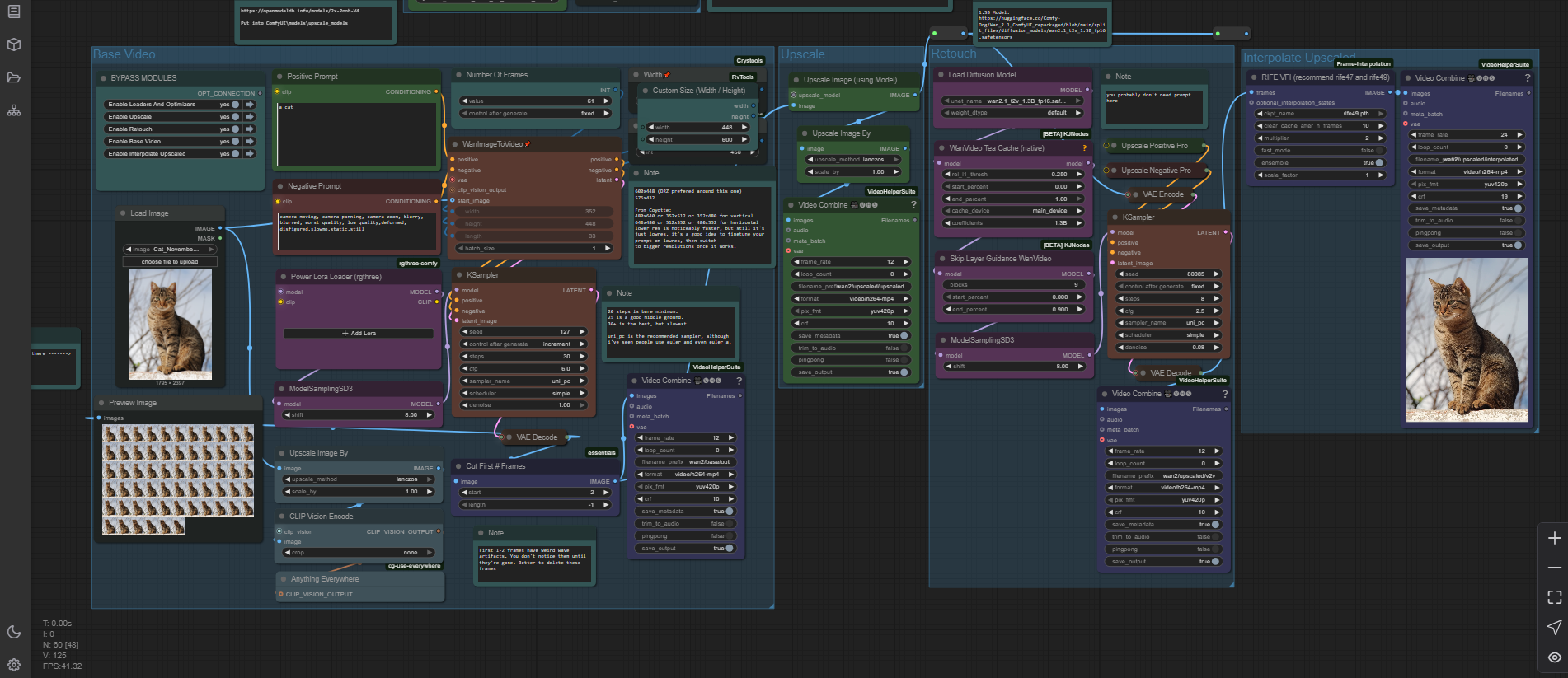The image size is (1568, 678).
Task: Open the sampler_name dropdown in Base Video KSampler
Action: 523,381
